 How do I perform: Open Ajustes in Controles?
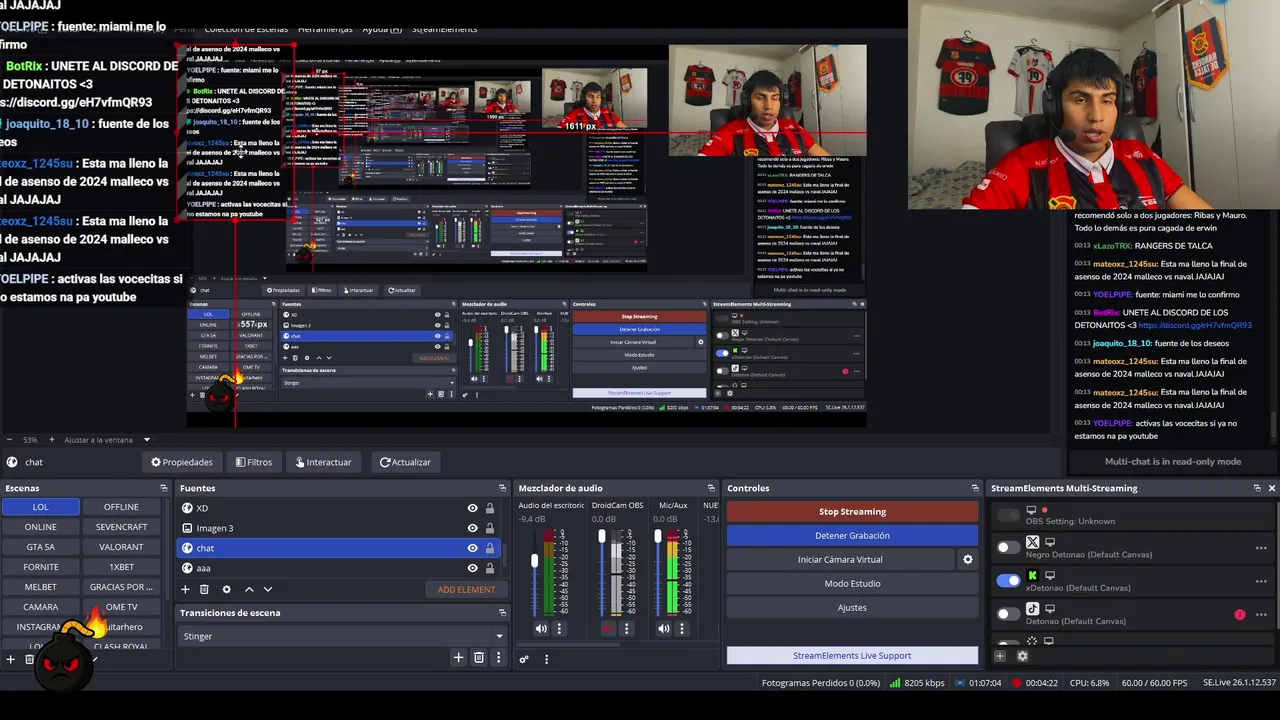tap(852, 607)
